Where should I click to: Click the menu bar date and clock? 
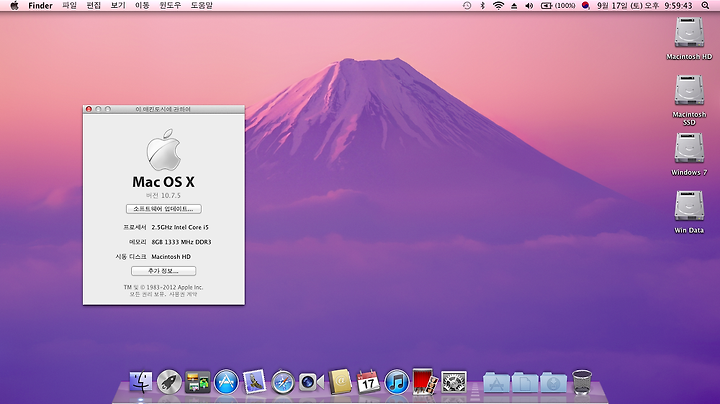(x=644, y=6)
